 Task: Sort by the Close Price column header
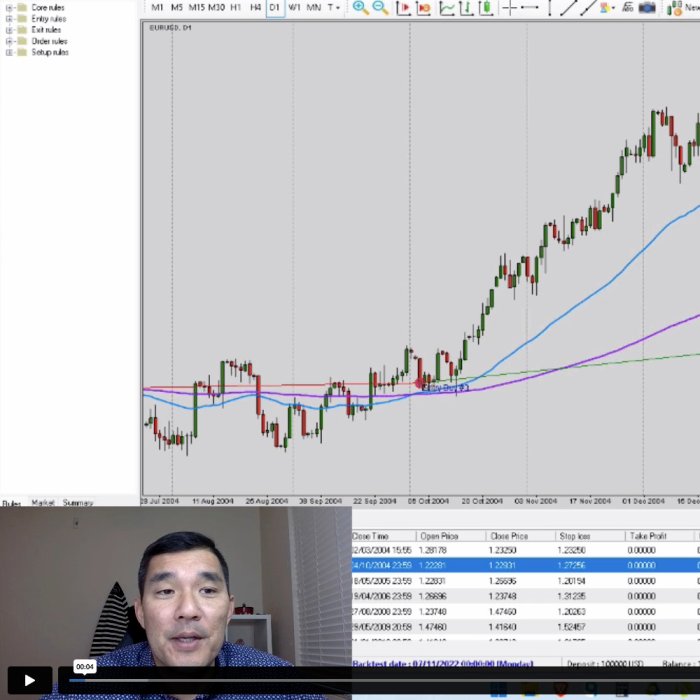pyautogui.click(x=521, y=536)
